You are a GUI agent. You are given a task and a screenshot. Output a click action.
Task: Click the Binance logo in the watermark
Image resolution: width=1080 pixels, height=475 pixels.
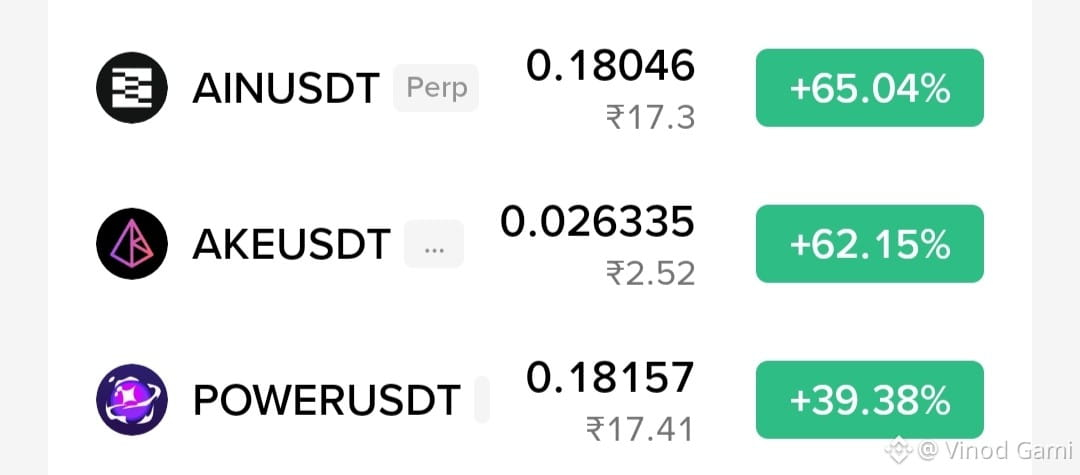tap(897, 451)
